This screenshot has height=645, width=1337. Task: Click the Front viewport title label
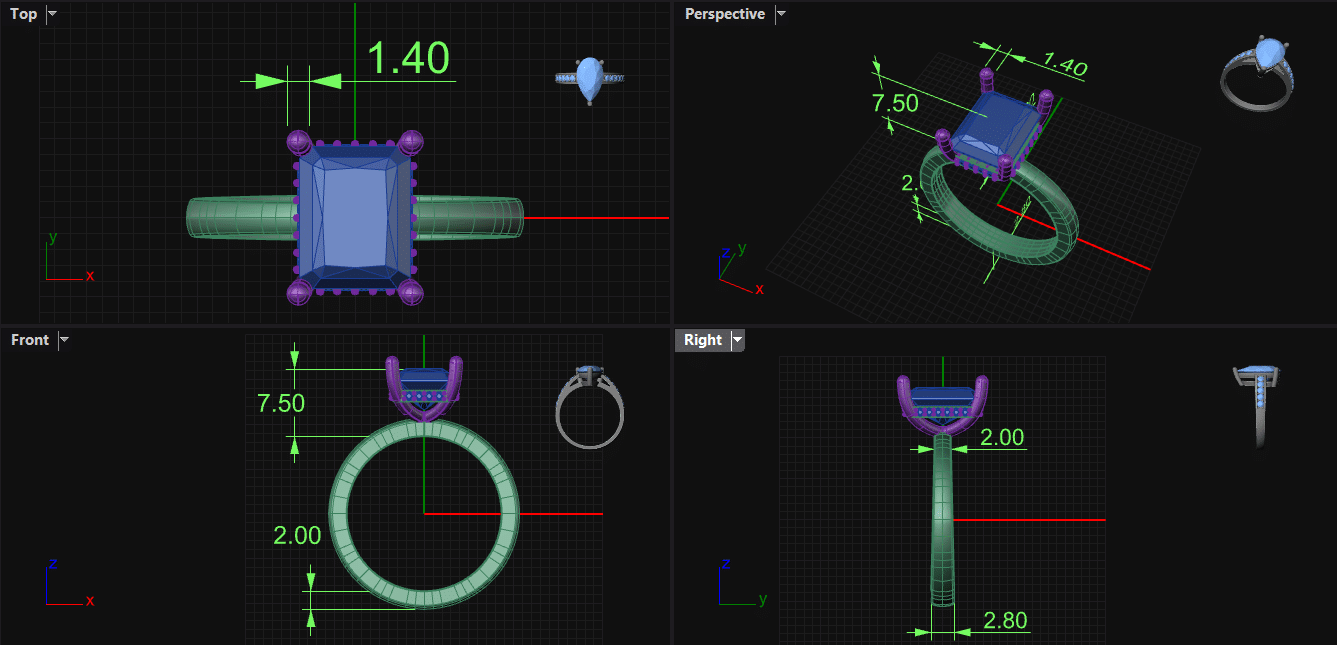(x=30, y=340)
